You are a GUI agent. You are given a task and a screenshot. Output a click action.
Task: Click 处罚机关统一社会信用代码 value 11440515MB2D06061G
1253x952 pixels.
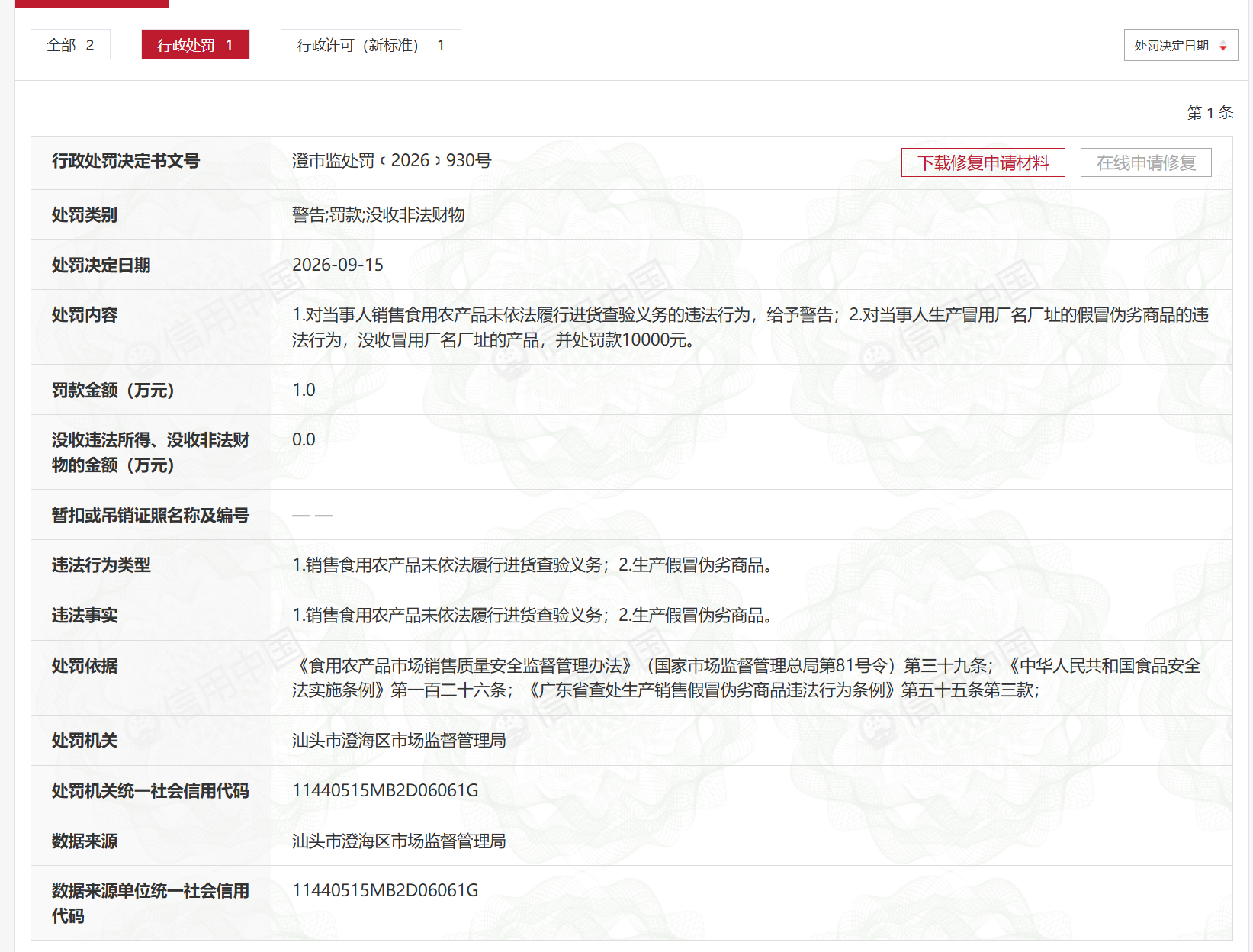tap(385, 790)
